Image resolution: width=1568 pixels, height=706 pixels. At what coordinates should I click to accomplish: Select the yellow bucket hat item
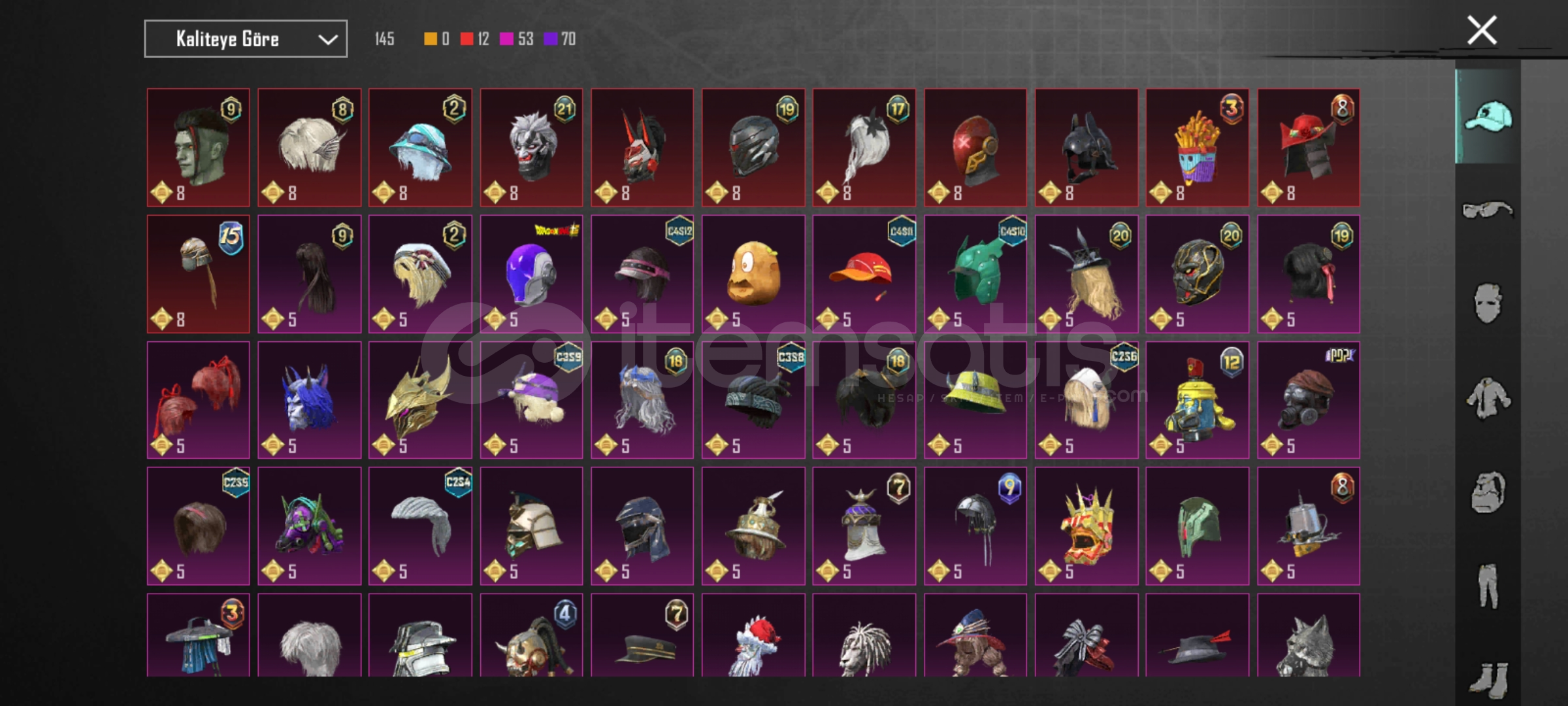click(975, 400)
